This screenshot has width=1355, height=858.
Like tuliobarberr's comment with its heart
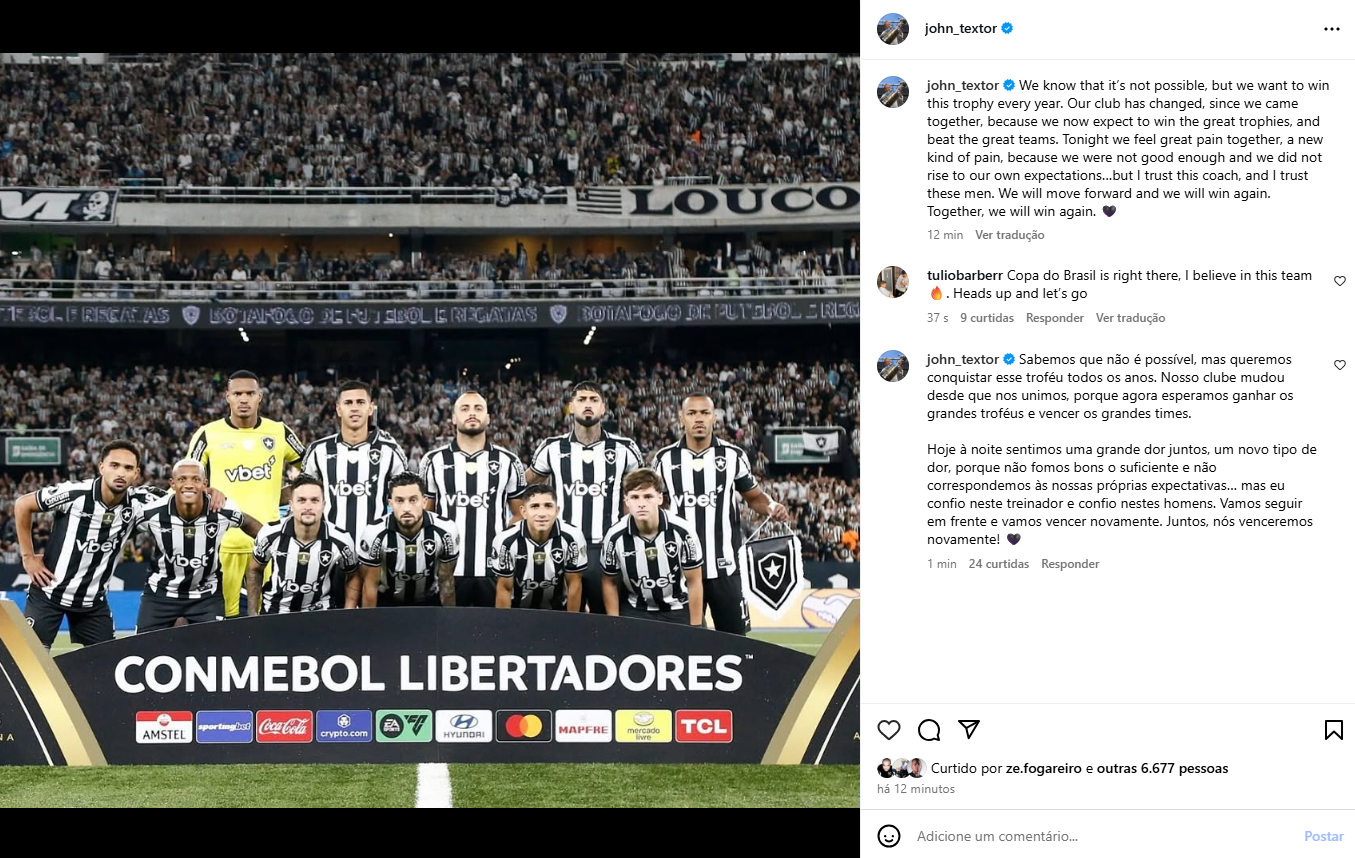(1340, 282)
